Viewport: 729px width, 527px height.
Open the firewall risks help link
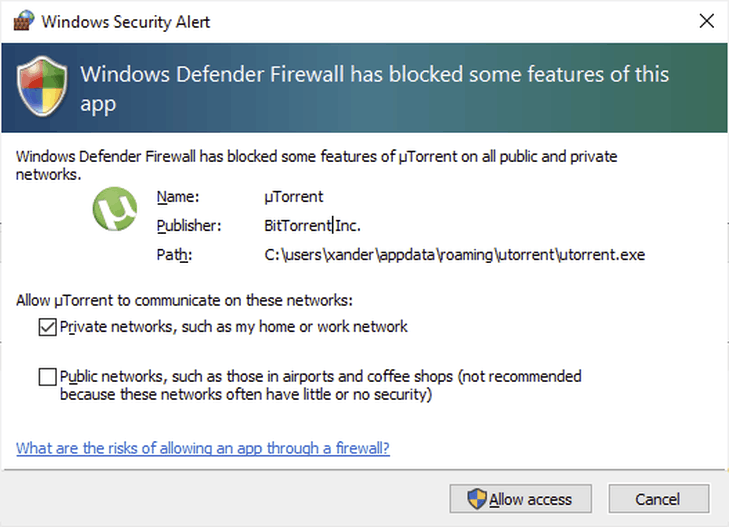click(203, 448)
